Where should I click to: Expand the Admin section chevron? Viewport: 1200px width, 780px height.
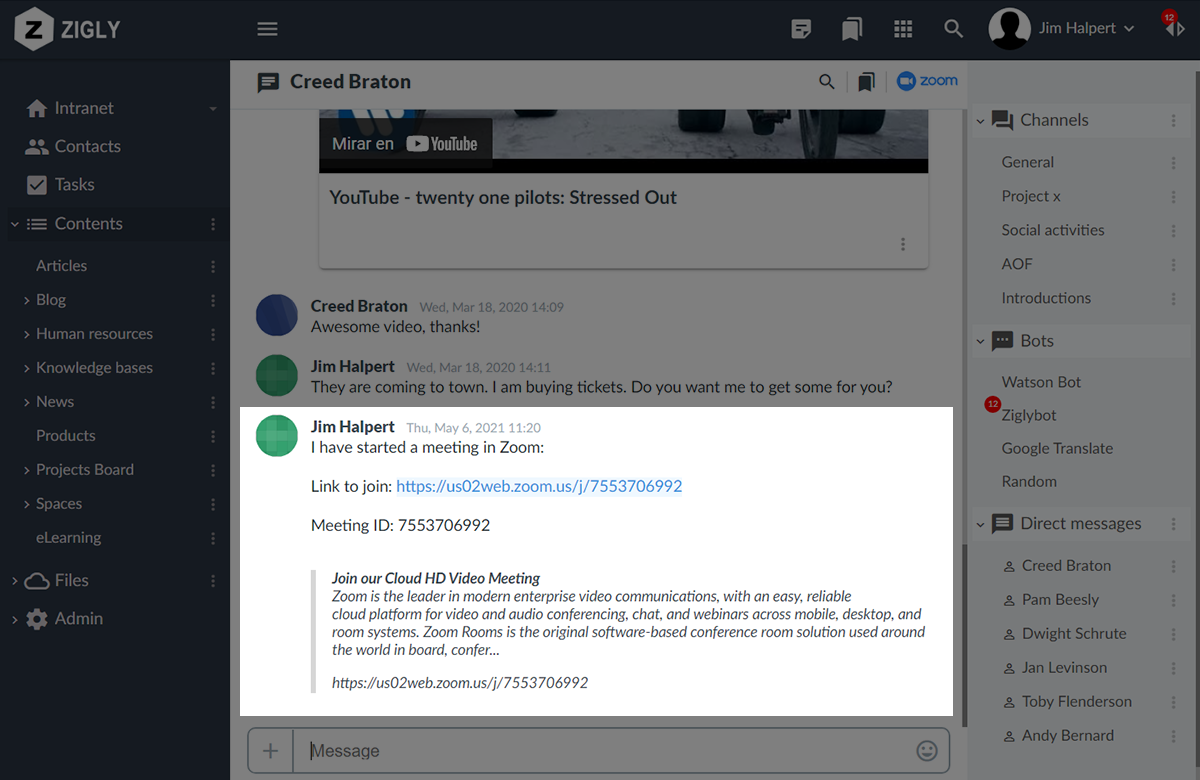pos(14,619)
